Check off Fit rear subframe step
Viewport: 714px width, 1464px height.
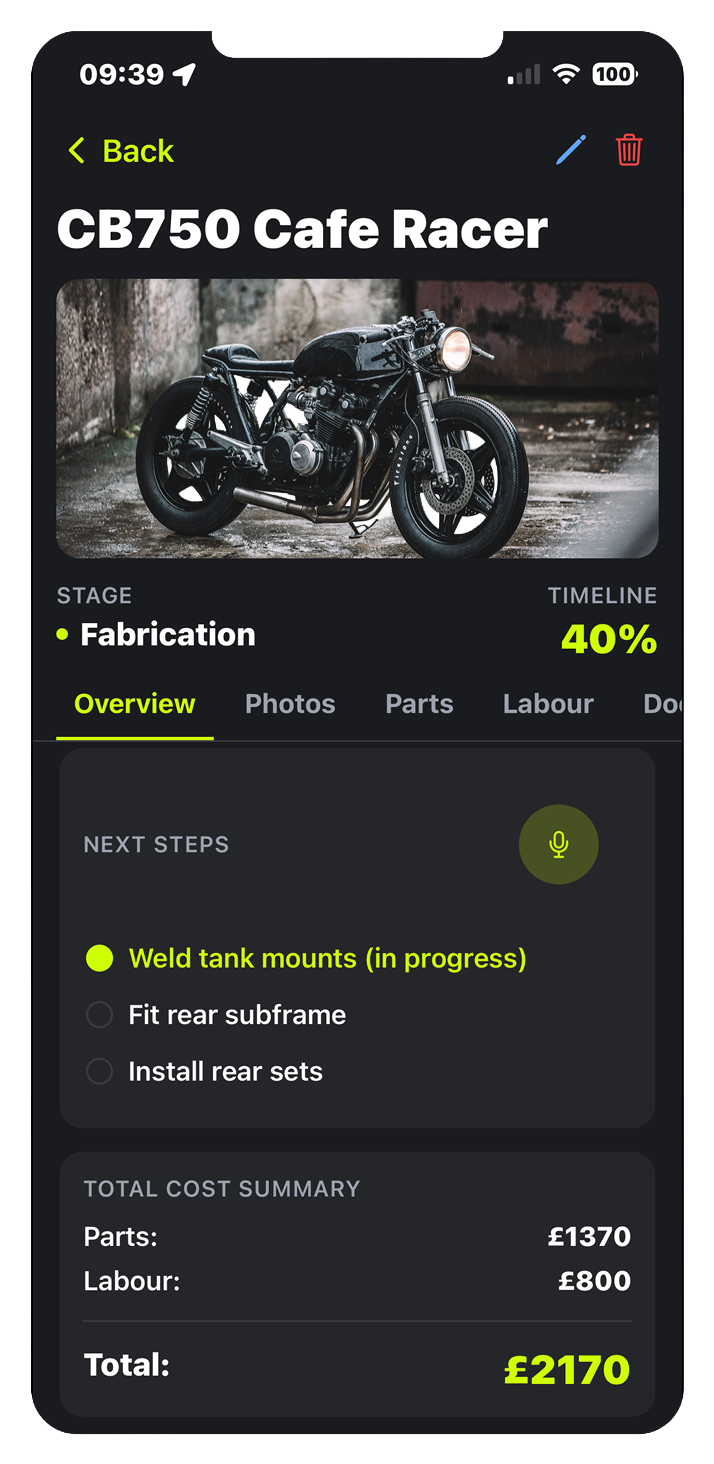coord(99,1015)
